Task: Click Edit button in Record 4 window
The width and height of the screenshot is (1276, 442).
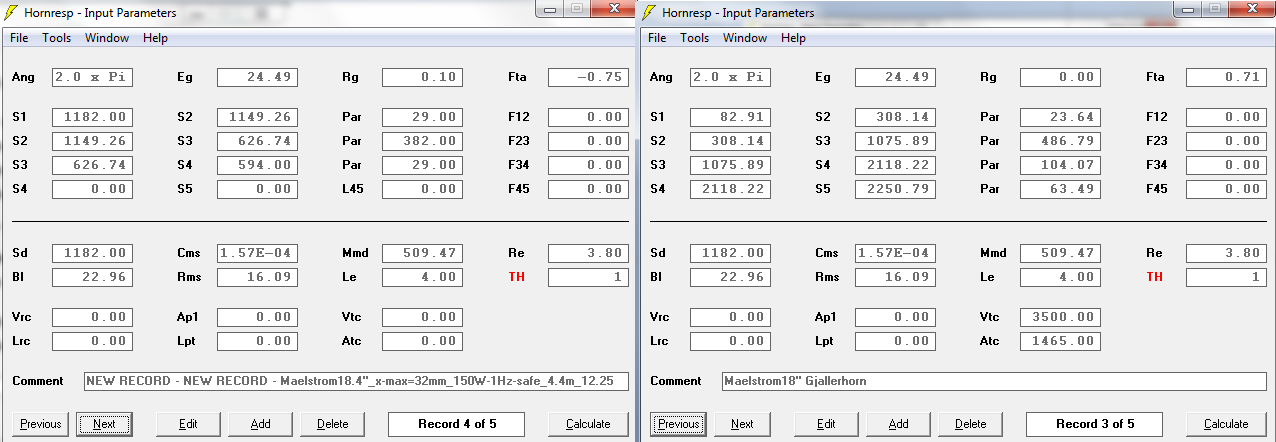Action: 188,424
